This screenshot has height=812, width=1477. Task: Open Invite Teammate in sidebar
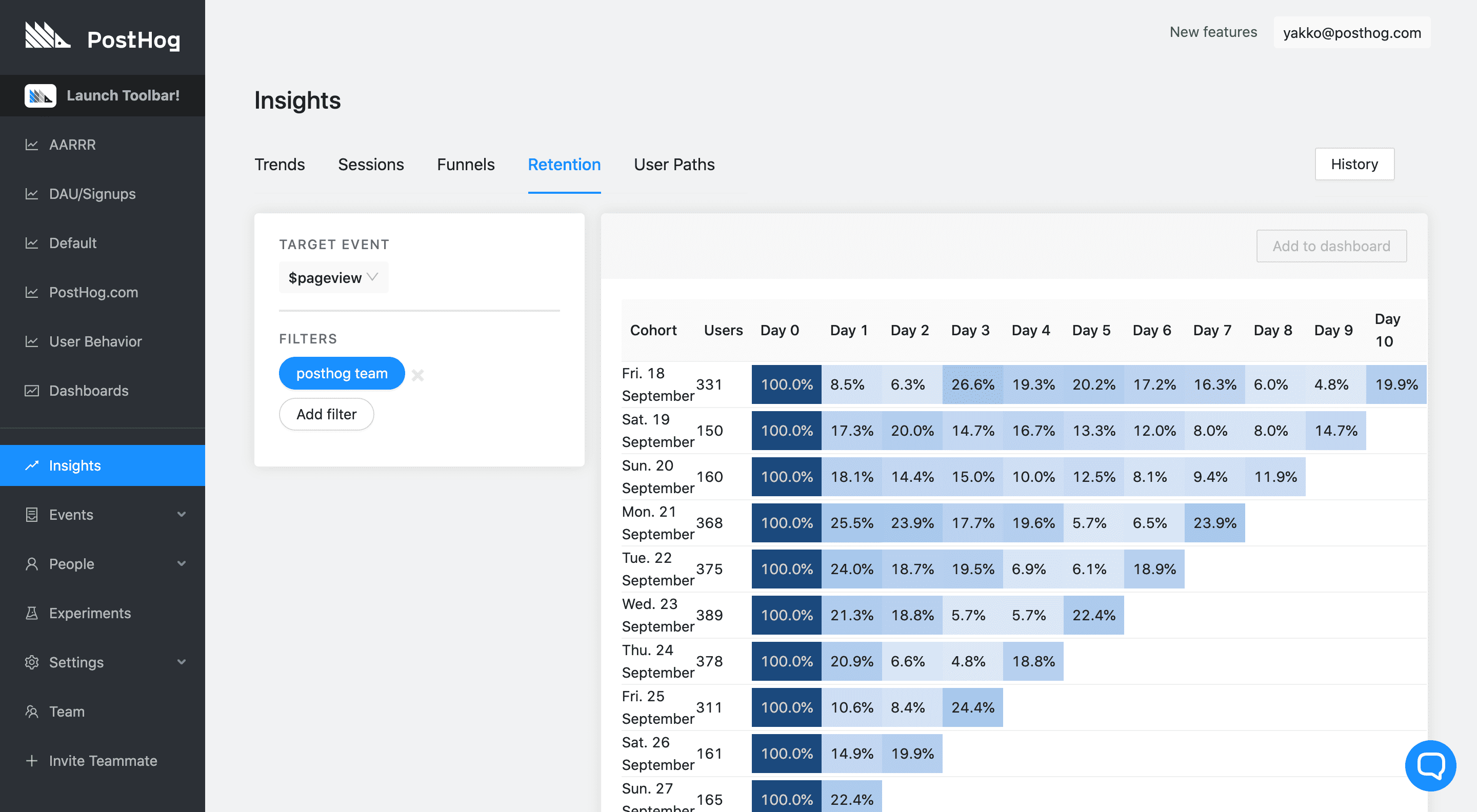point(103,761)
